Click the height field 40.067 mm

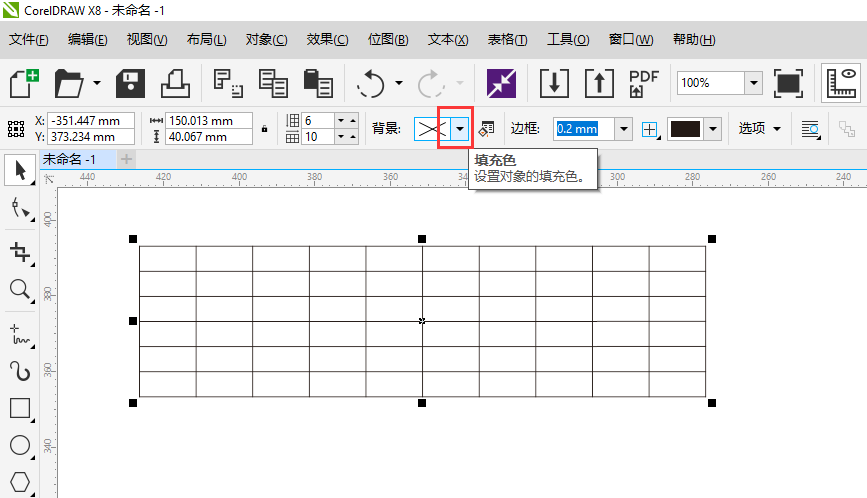[208, 137]
